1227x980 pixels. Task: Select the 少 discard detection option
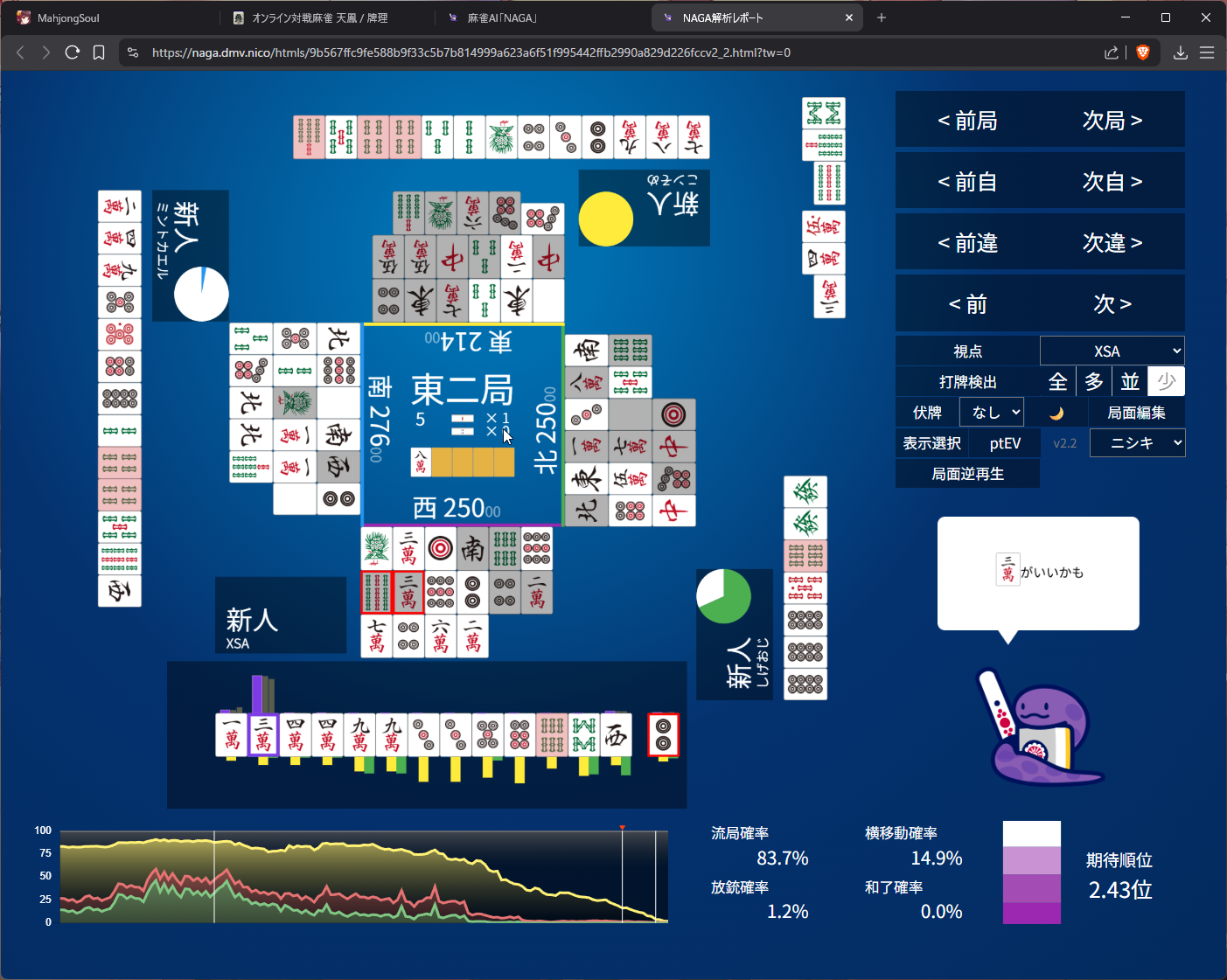click(1166, 382)
